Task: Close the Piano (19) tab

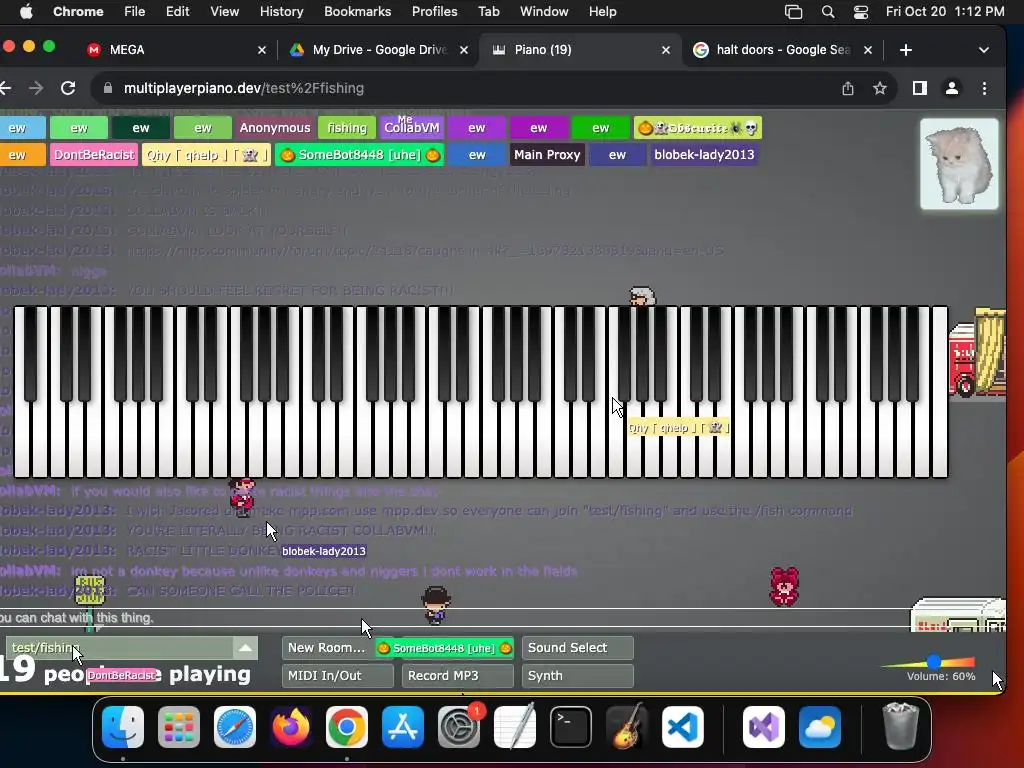Action: click(665, 50)
